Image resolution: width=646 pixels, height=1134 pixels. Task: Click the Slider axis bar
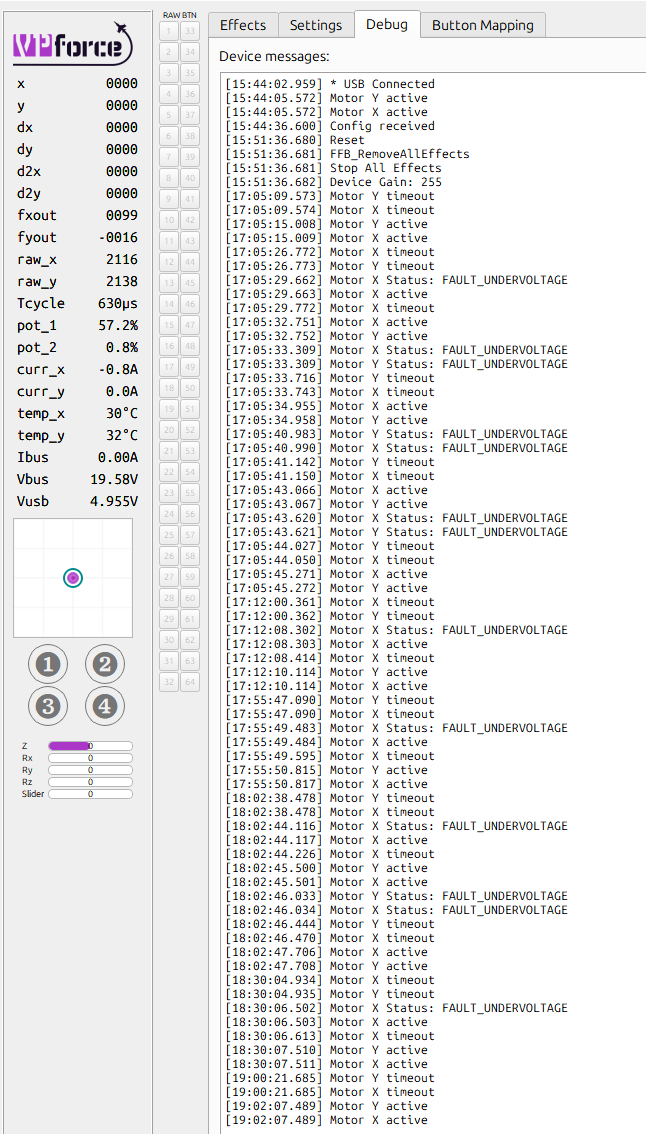pos(90,794)
